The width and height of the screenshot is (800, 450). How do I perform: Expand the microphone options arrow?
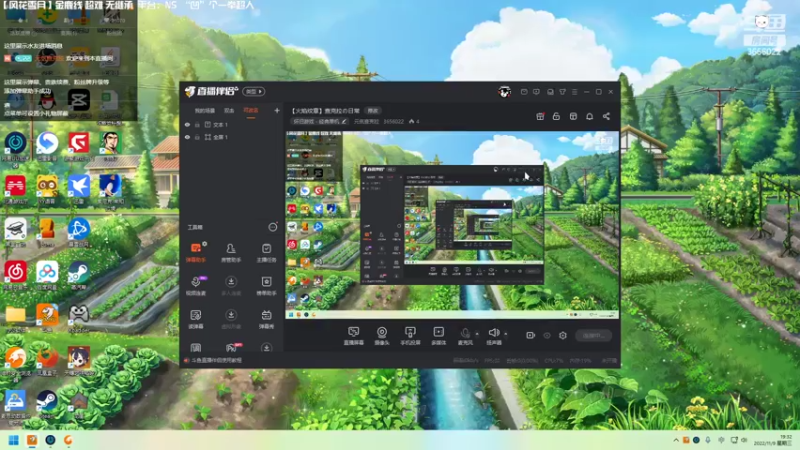click(x=477, y=334)
